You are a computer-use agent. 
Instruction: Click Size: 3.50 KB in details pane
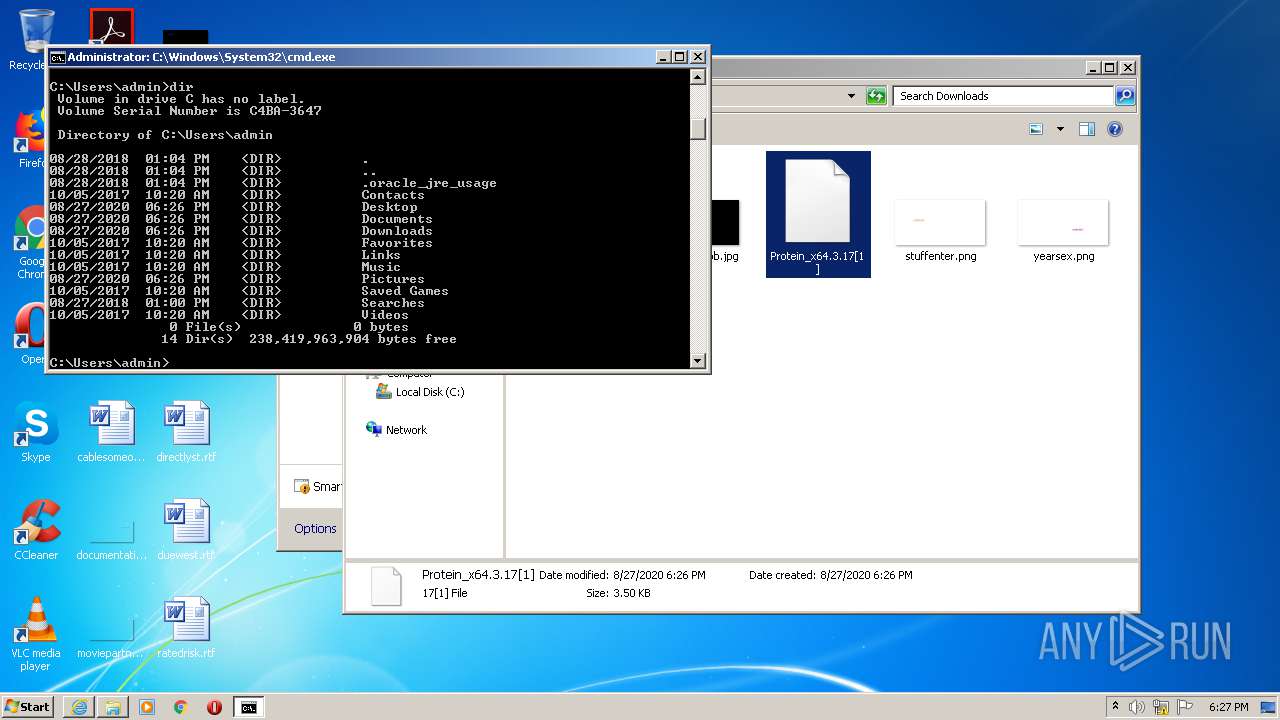pos(618,593)
